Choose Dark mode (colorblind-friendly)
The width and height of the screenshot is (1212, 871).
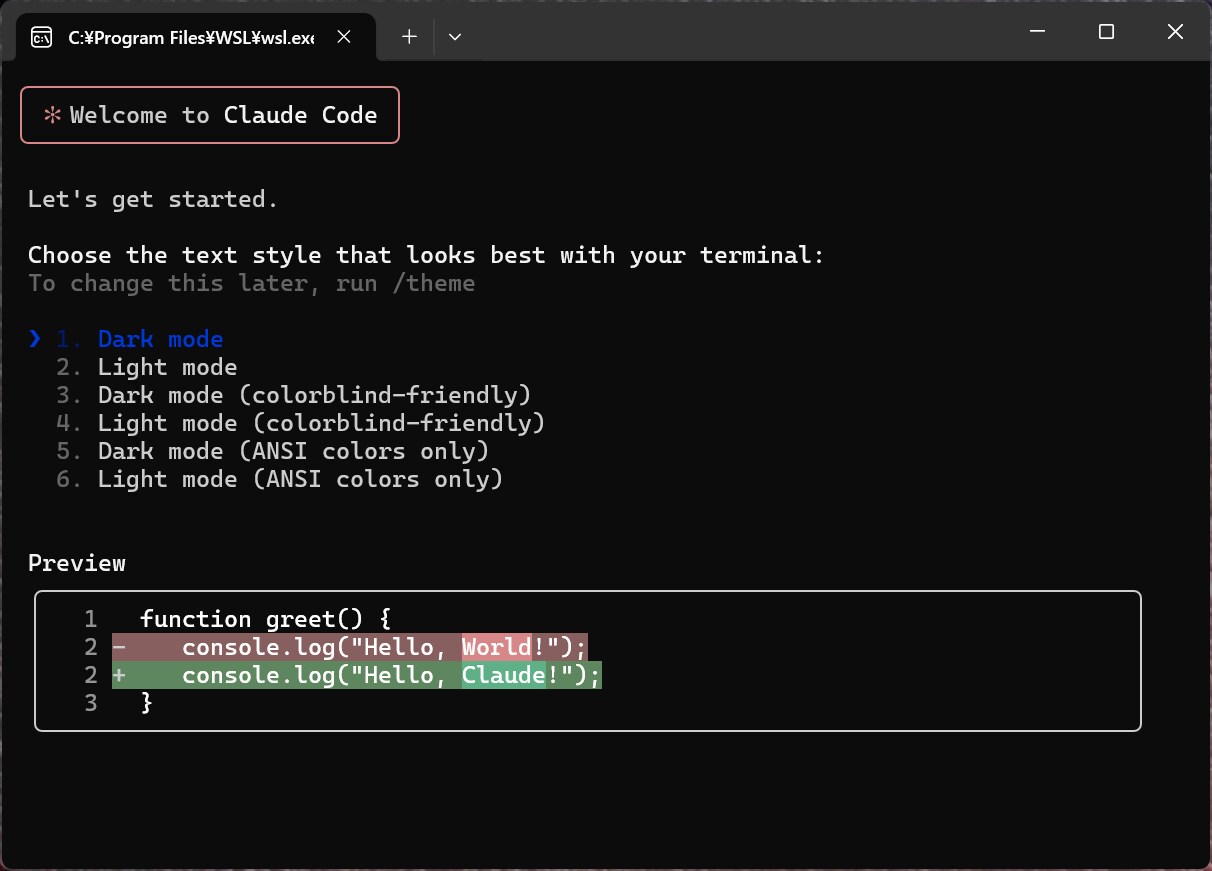[x=294, y=395]
